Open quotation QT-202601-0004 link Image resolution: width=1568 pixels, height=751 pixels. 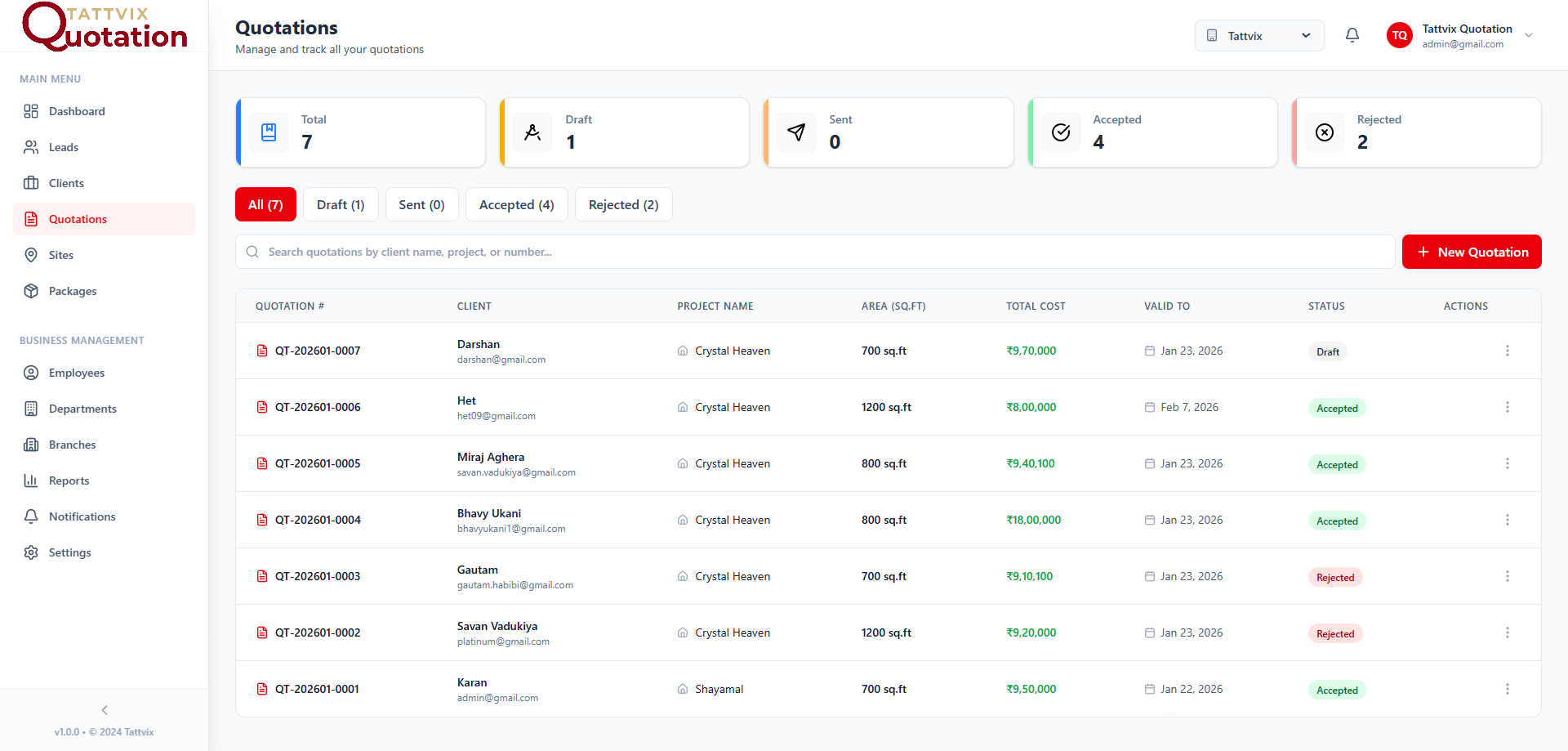[x=317, y=520]
